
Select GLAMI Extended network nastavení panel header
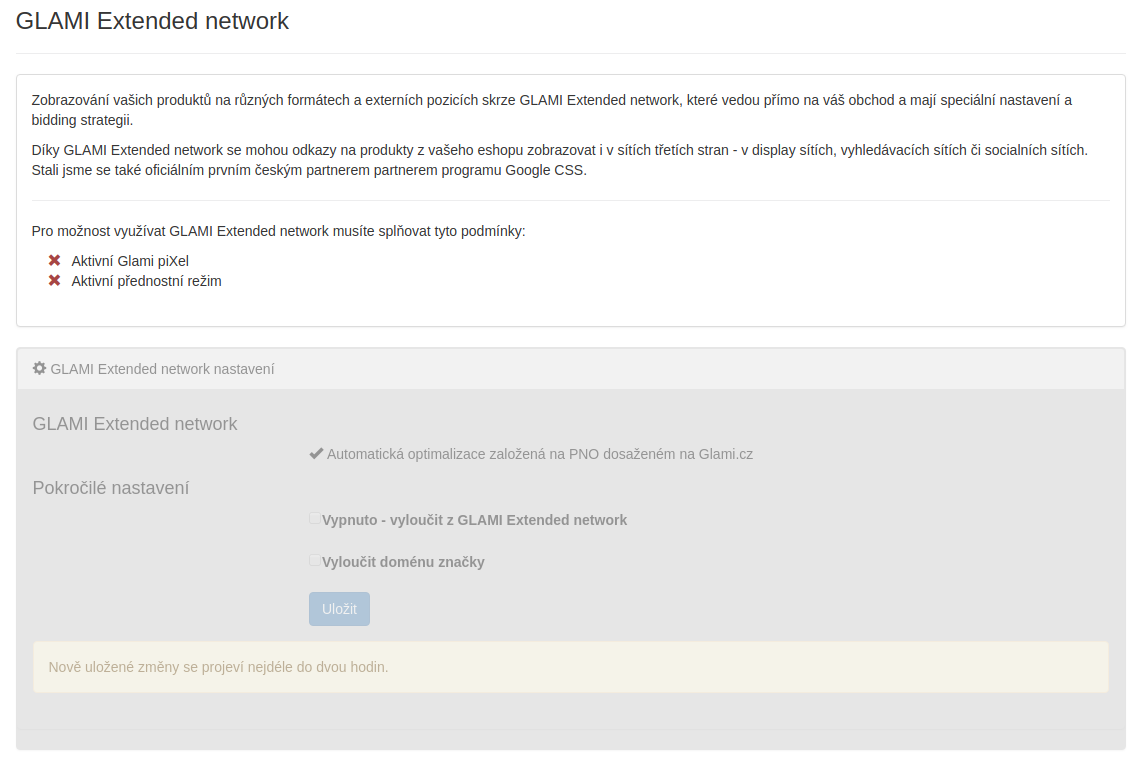570,369
